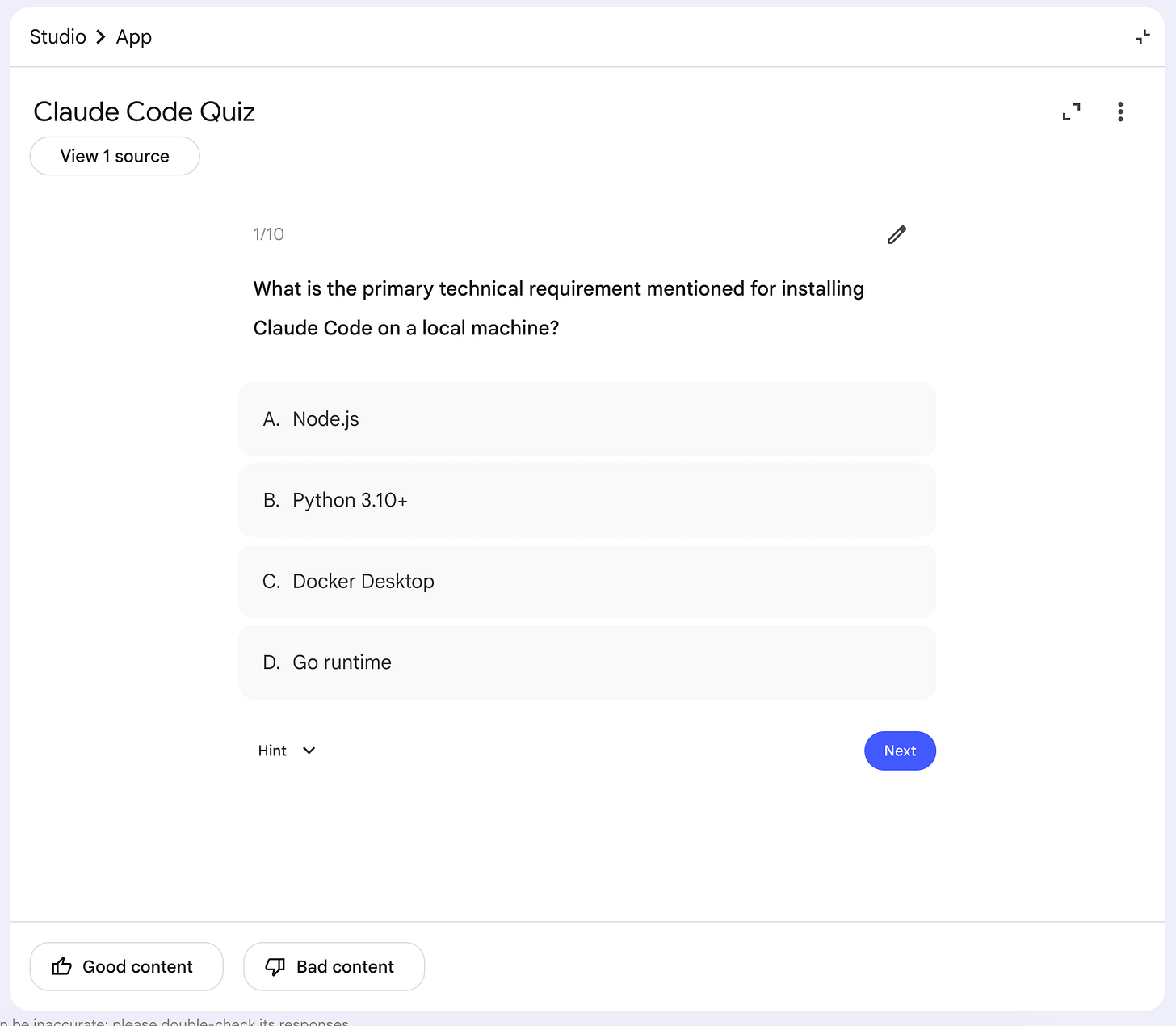Click the quiz question text
The image size is (1176, 1026).
(559, 308)
